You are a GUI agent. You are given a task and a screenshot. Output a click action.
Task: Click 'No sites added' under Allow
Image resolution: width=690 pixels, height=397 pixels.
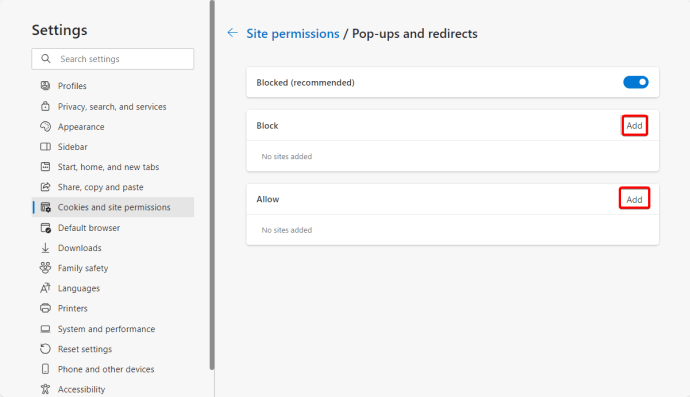[x=286, y=230]
